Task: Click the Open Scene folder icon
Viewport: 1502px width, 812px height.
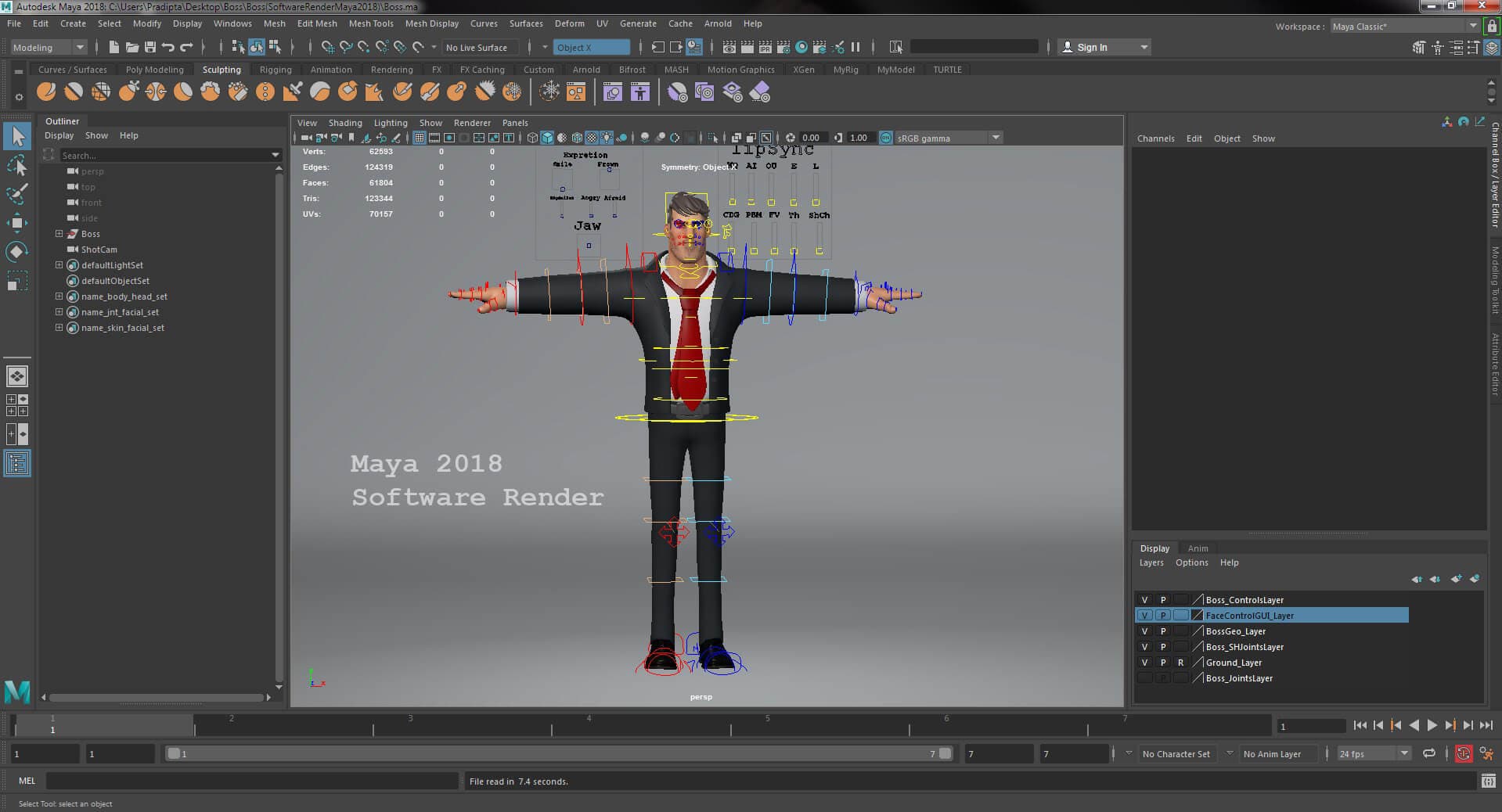Action: [131, 47]
